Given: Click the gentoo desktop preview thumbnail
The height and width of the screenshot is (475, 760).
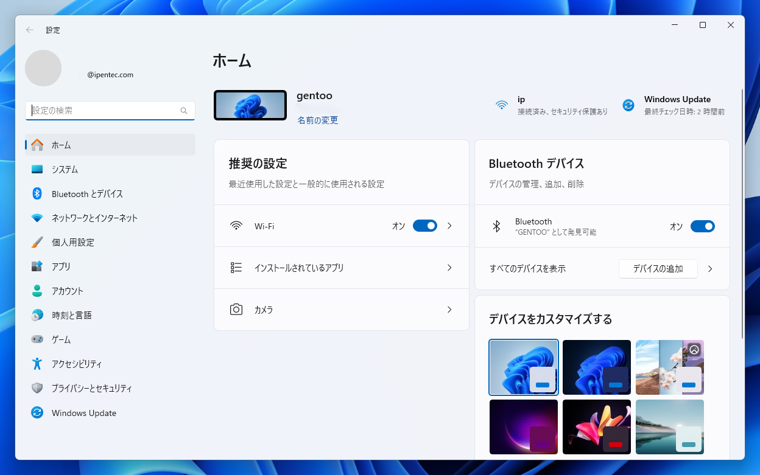Looking at the screenshot, I should [x=250, y=105].
